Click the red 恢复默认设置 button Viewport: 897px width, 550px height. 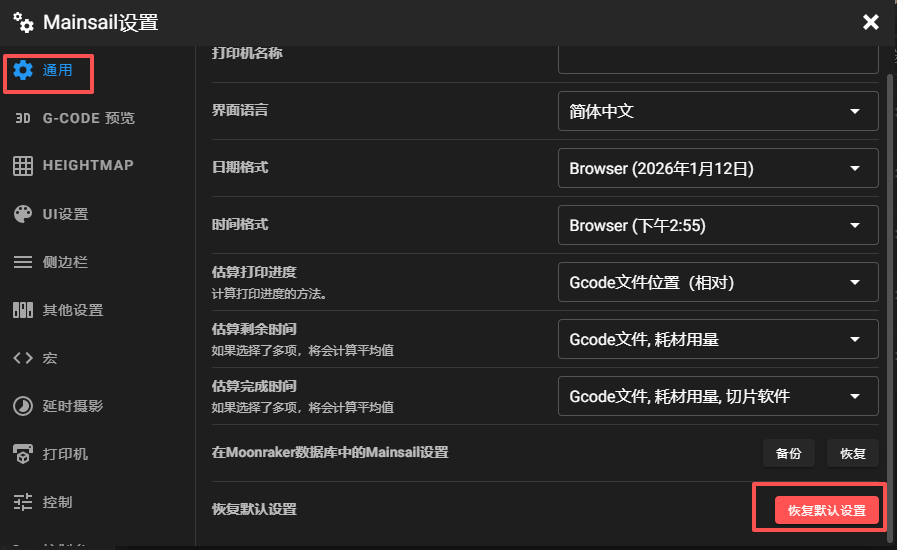pos(826,510)
